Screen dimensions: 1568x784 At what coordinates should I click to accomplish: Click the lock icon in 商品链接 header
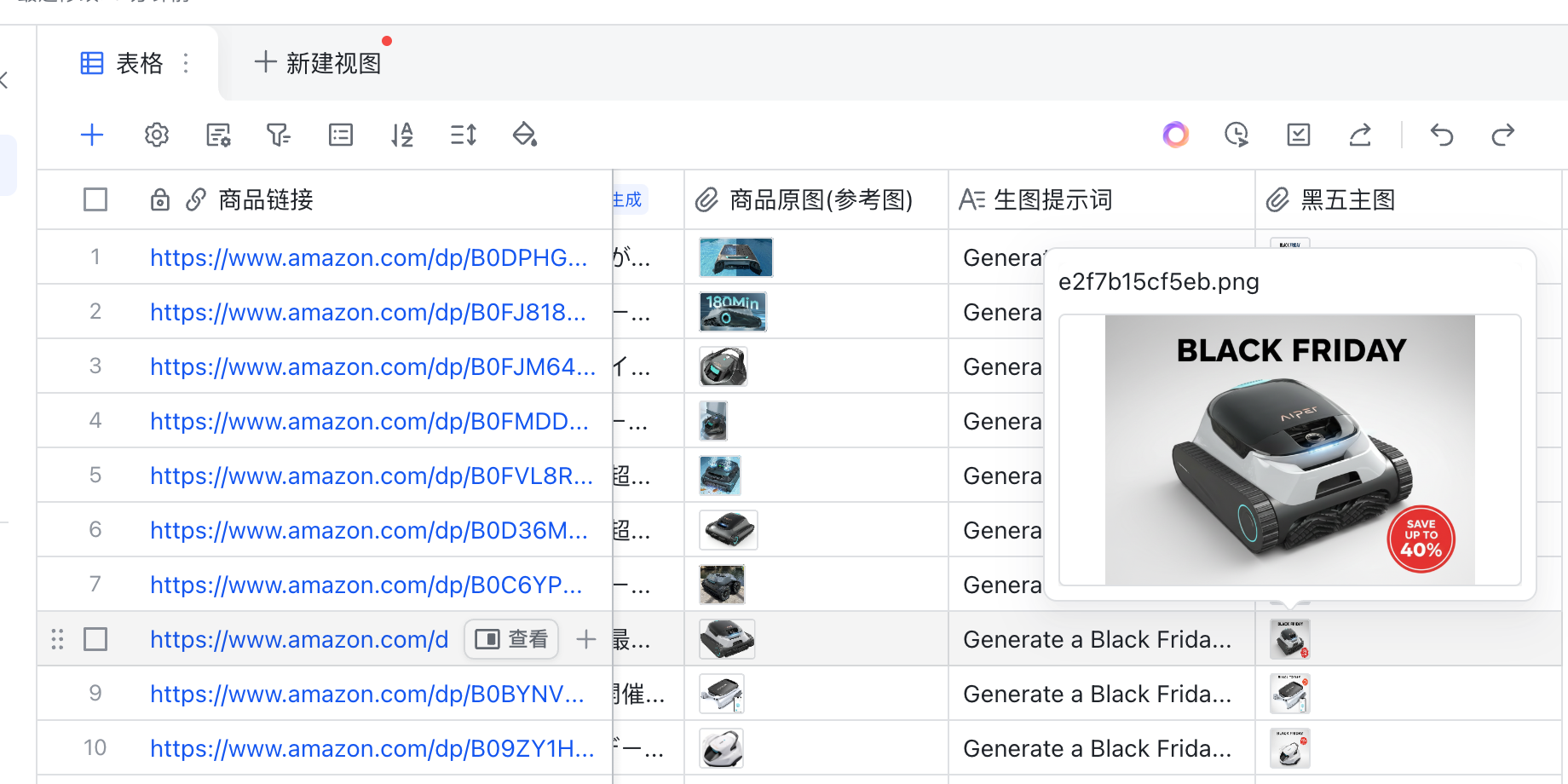(x=160, y=199)
